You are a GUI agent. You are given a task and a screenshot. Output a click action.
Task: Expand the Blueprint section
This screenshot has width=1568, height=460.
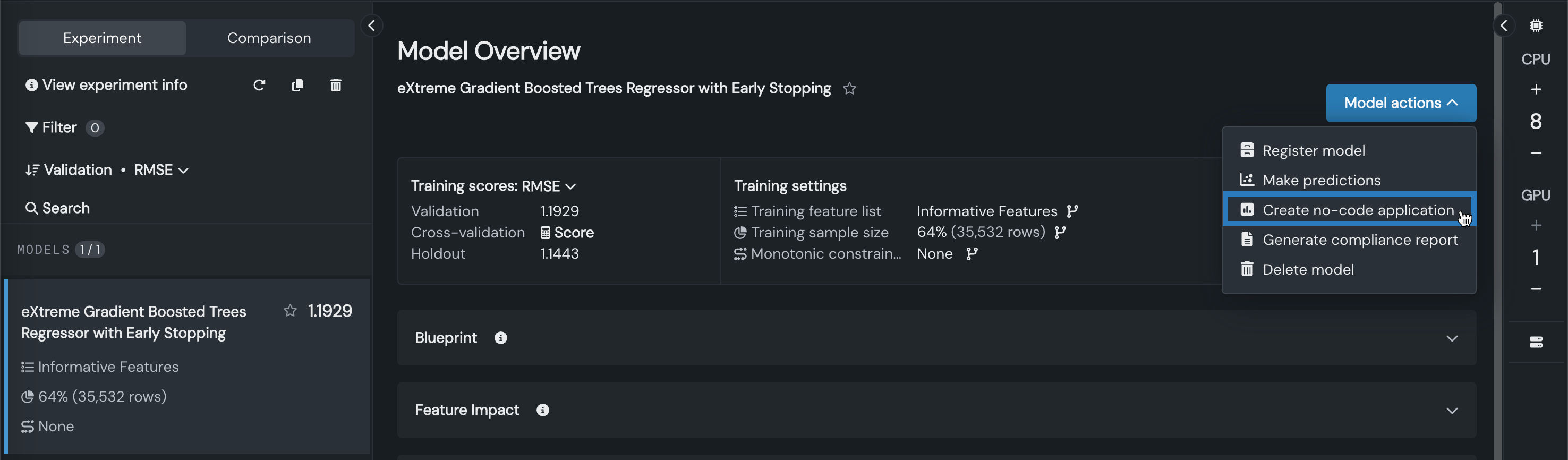tap(1452, 338)
